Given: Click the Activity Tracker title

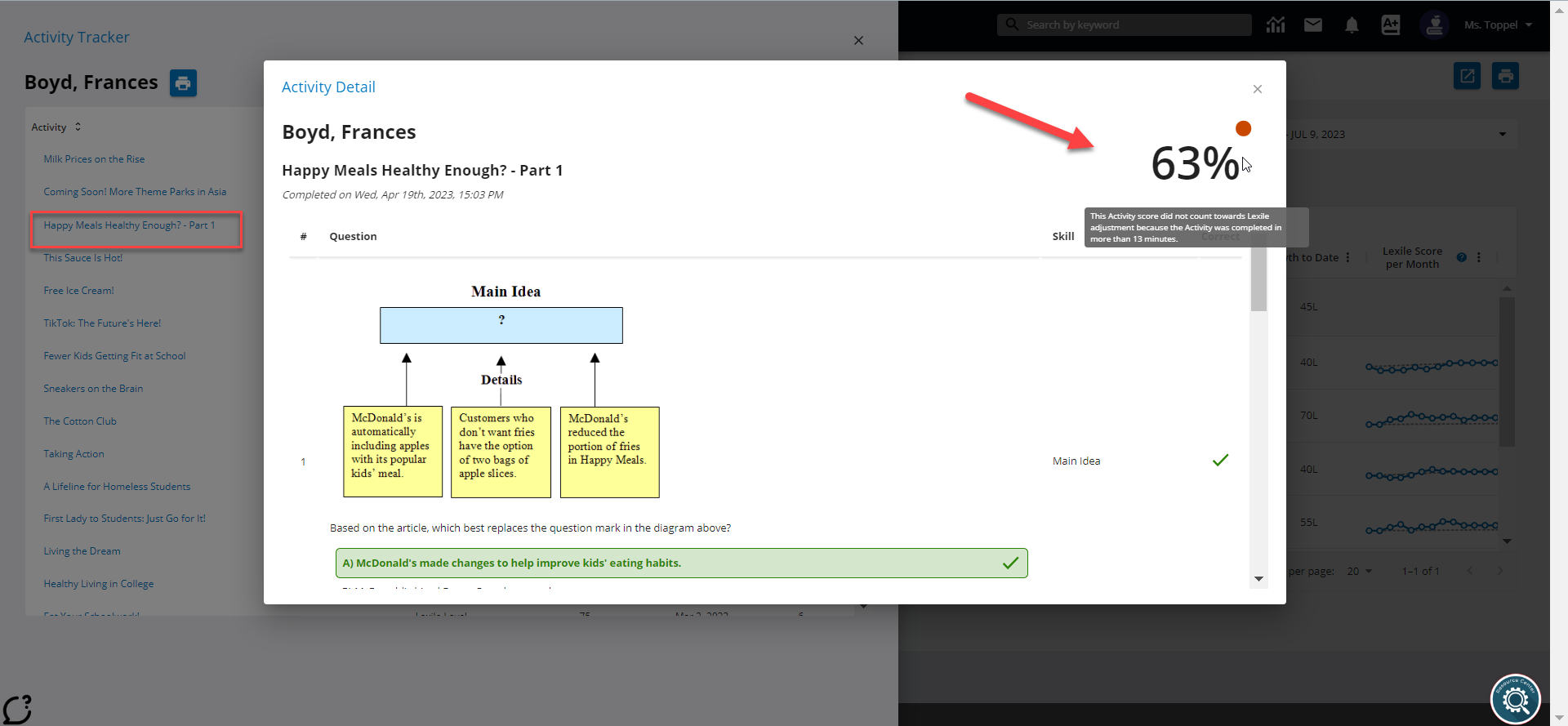Looking at the screenshot, I should coord(77,38).
